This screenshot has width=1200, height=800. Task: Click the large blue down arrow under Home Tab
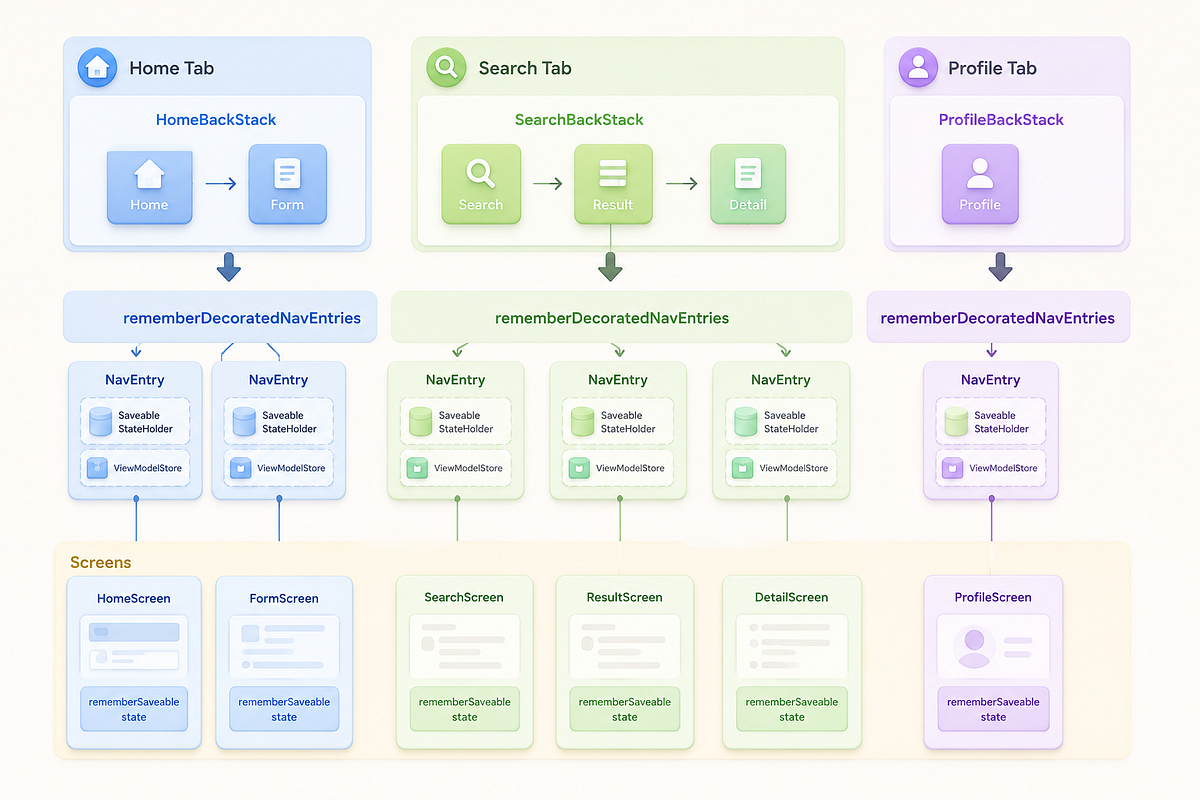(x=229, y=267)
